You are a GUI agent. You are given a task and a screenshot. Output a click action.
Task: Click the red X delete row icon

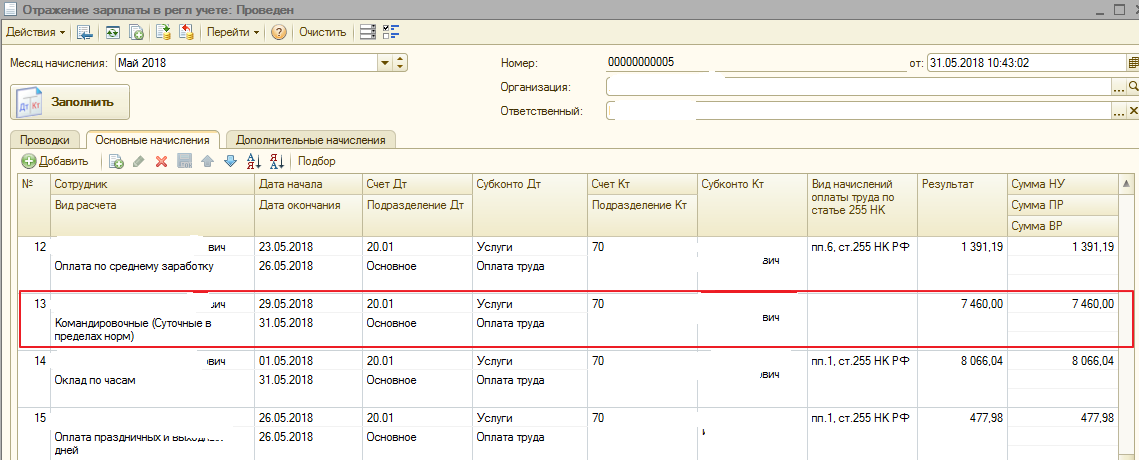tap(161, 161)
